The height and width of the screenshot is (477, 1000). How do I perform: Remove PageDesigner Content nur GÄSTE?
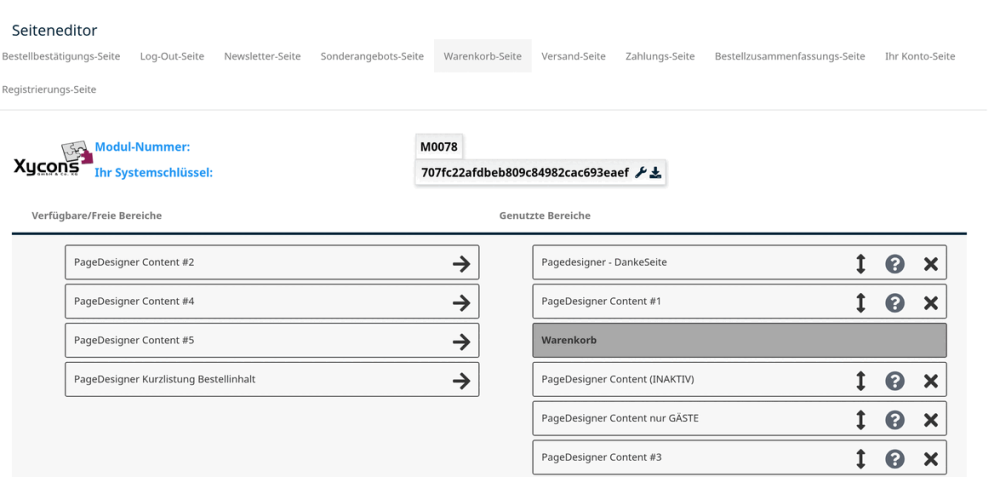click(x=930, y=420)
